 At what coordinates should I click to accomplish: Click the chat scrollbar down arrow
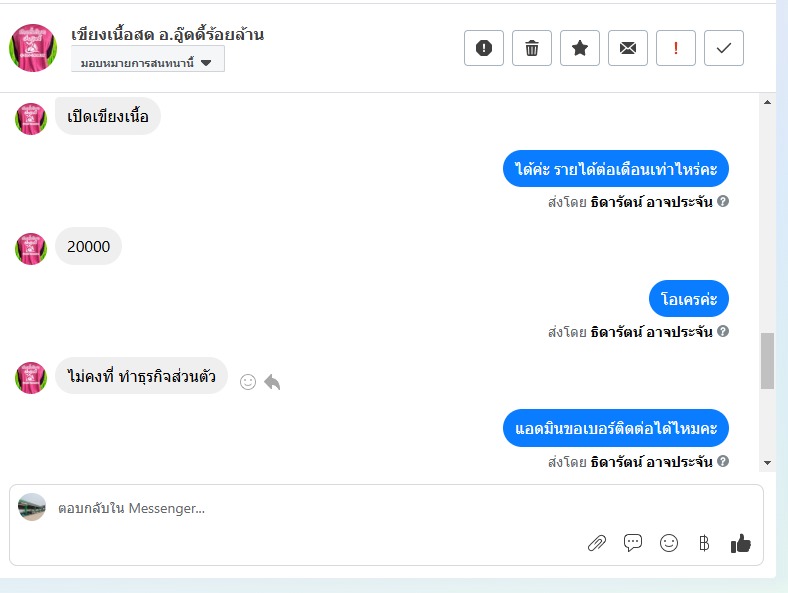[768, 462]
